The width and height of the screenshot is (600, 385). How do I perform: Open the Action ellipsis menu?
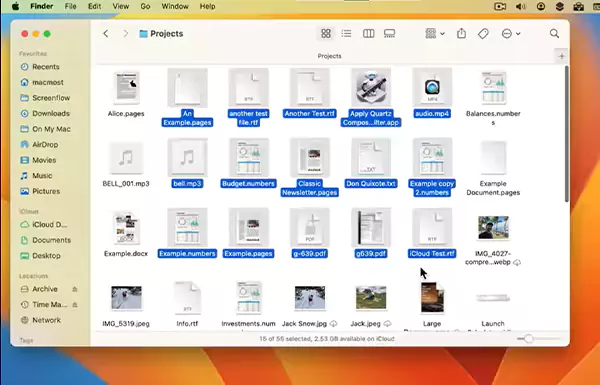510,34
